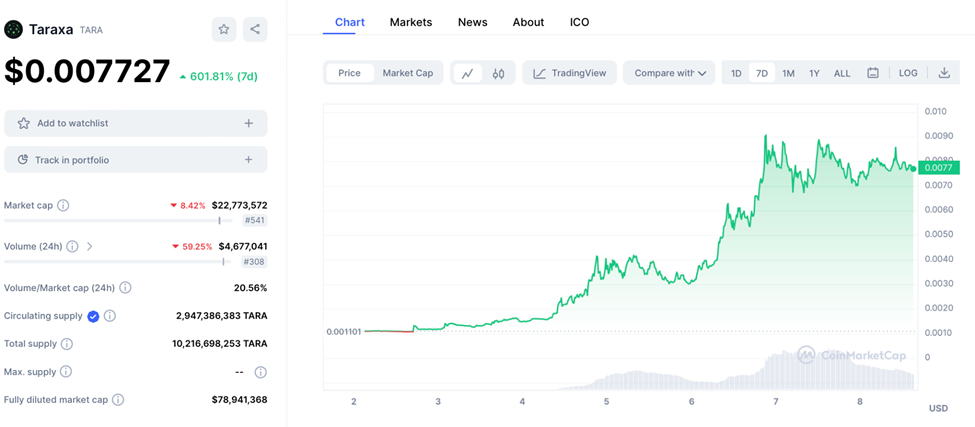The image size is (975, 427).
Task: Click plus icon on Add to watchlist
Action: click(x=249, y=123)
